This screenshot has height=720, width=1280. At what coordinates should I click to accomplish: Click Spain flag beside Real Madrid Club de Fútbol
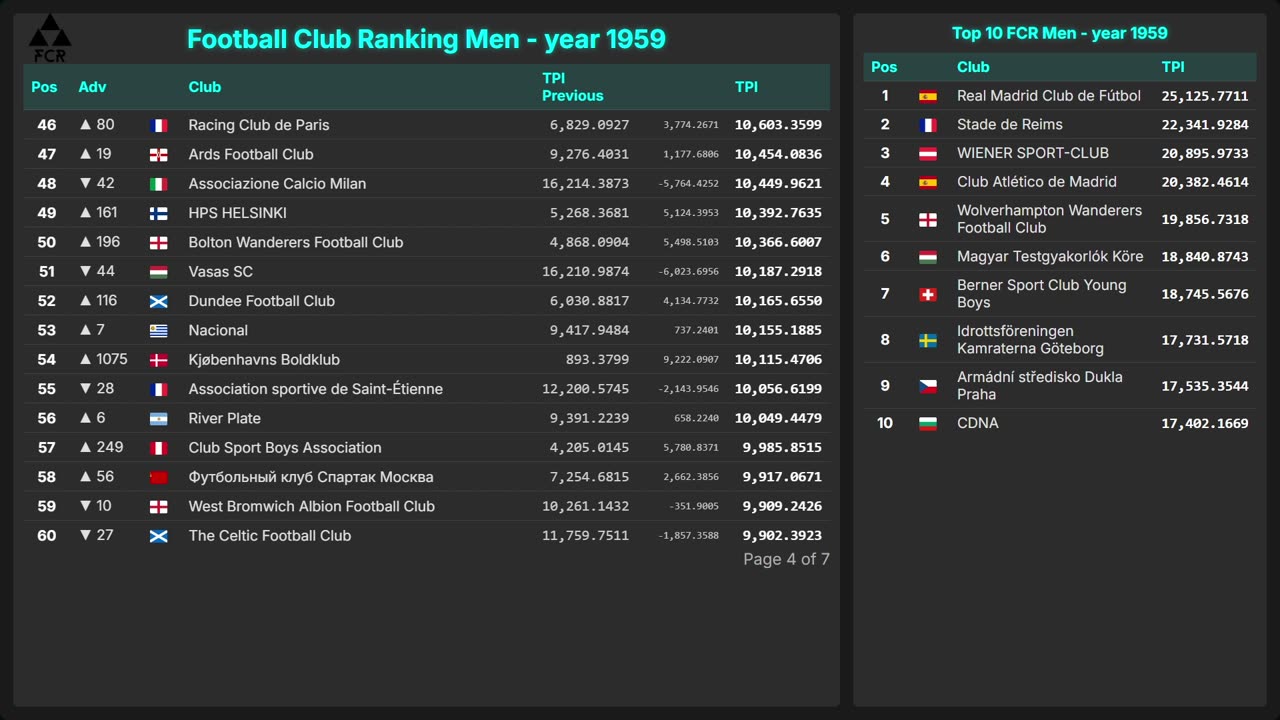[x=928, y=96]
